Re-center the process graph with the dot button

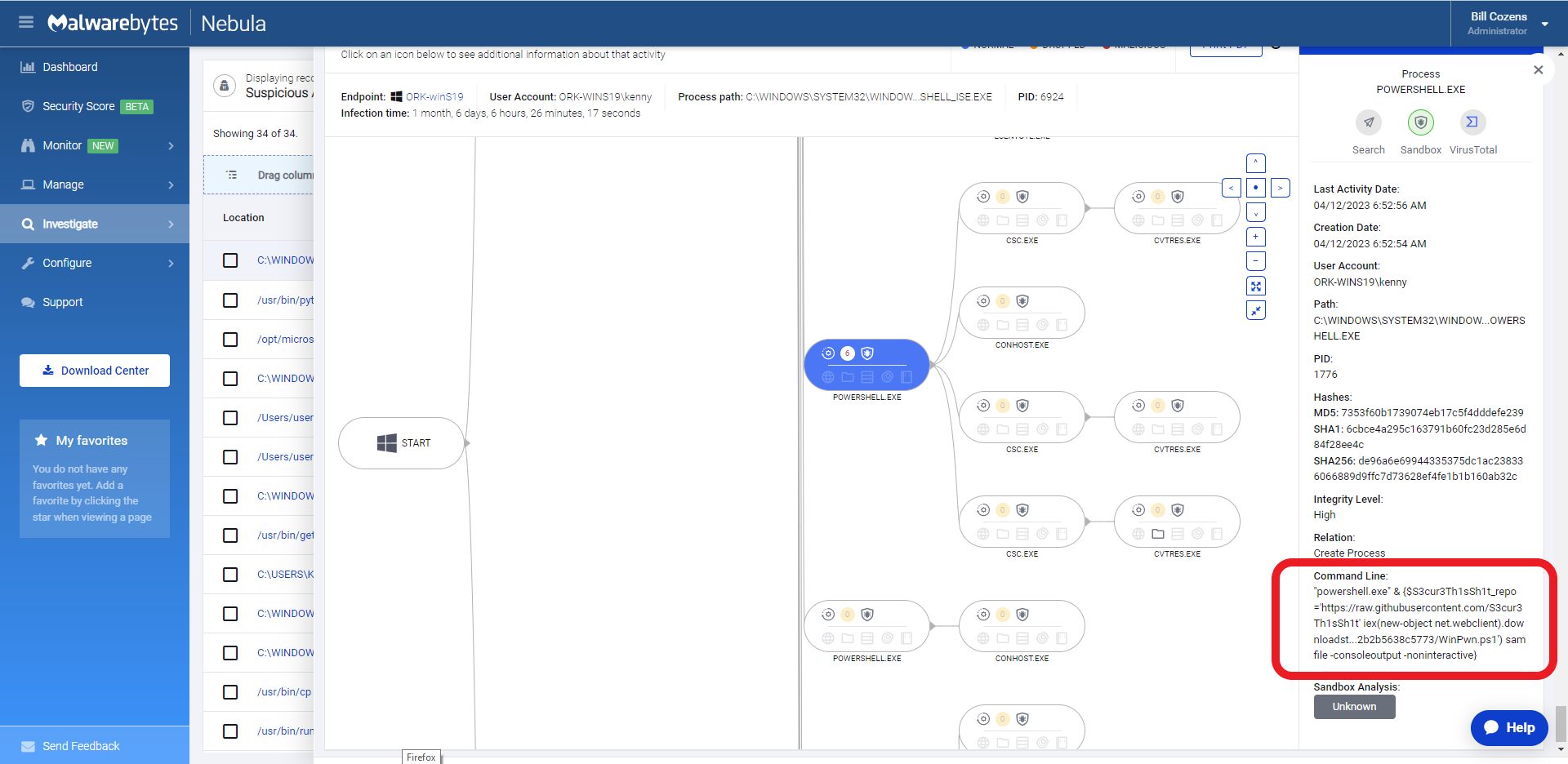coord(1256,188)
